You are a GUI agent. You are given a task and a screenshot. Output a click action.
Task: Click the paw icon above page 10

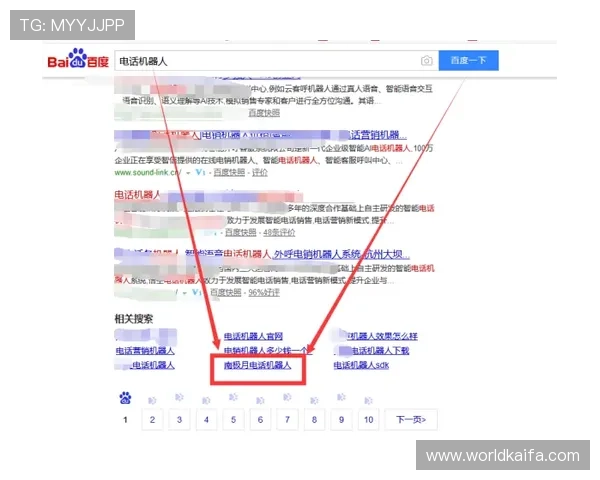[x=368, y=400]
